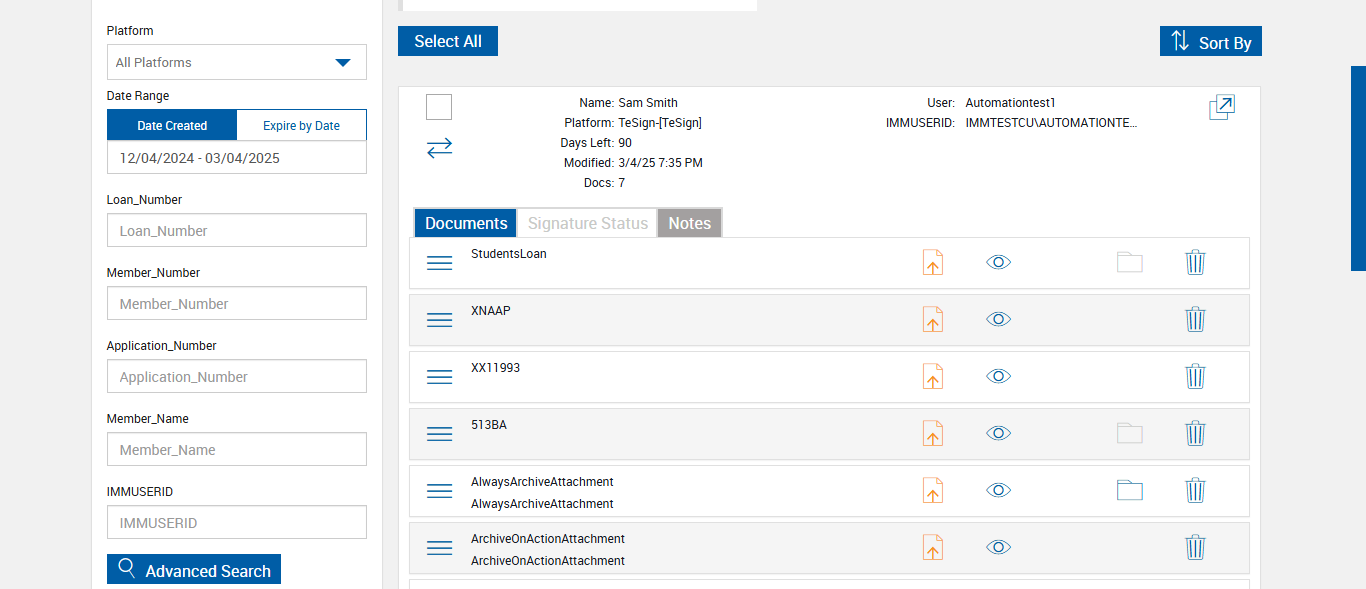Click the hamburger handle for 513BA

pos(440,434)
